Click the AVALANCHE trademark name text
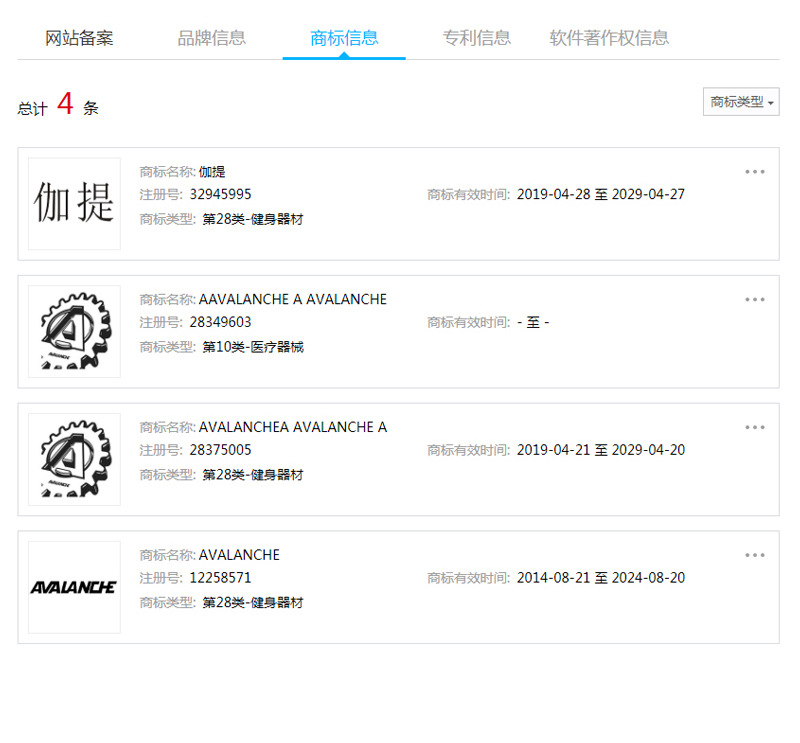 (x=239, y=555)
